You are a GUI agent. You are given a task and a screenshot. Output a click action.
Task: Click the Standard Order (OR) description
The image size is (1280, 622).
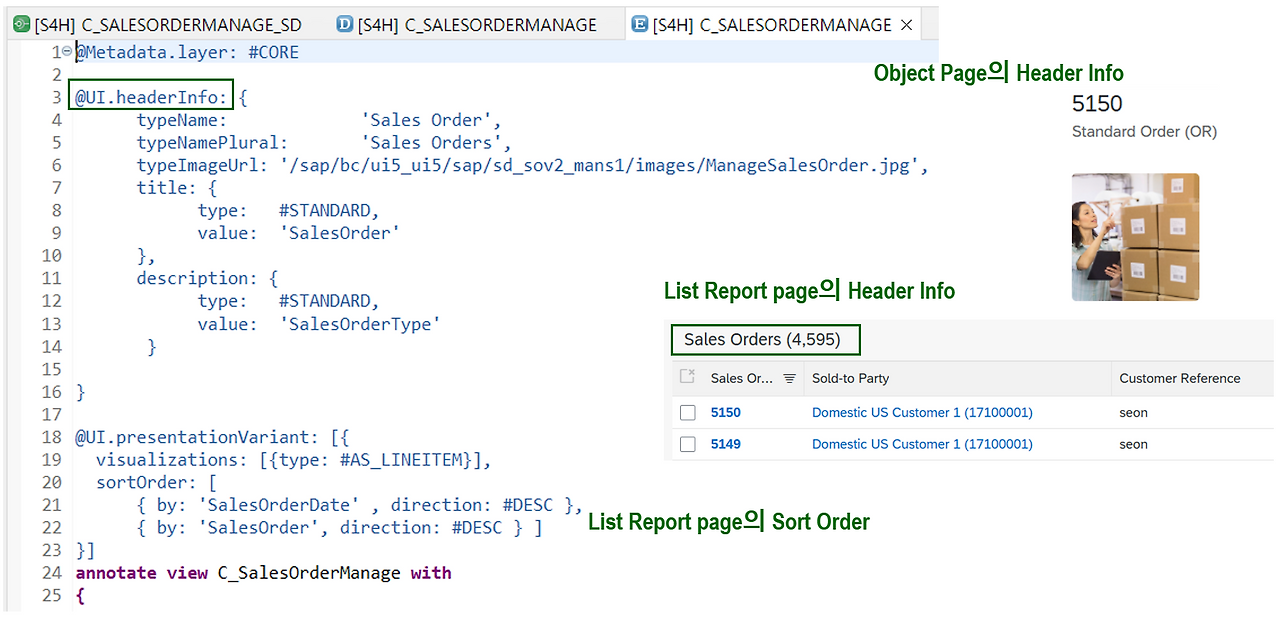pos(1144,132)
